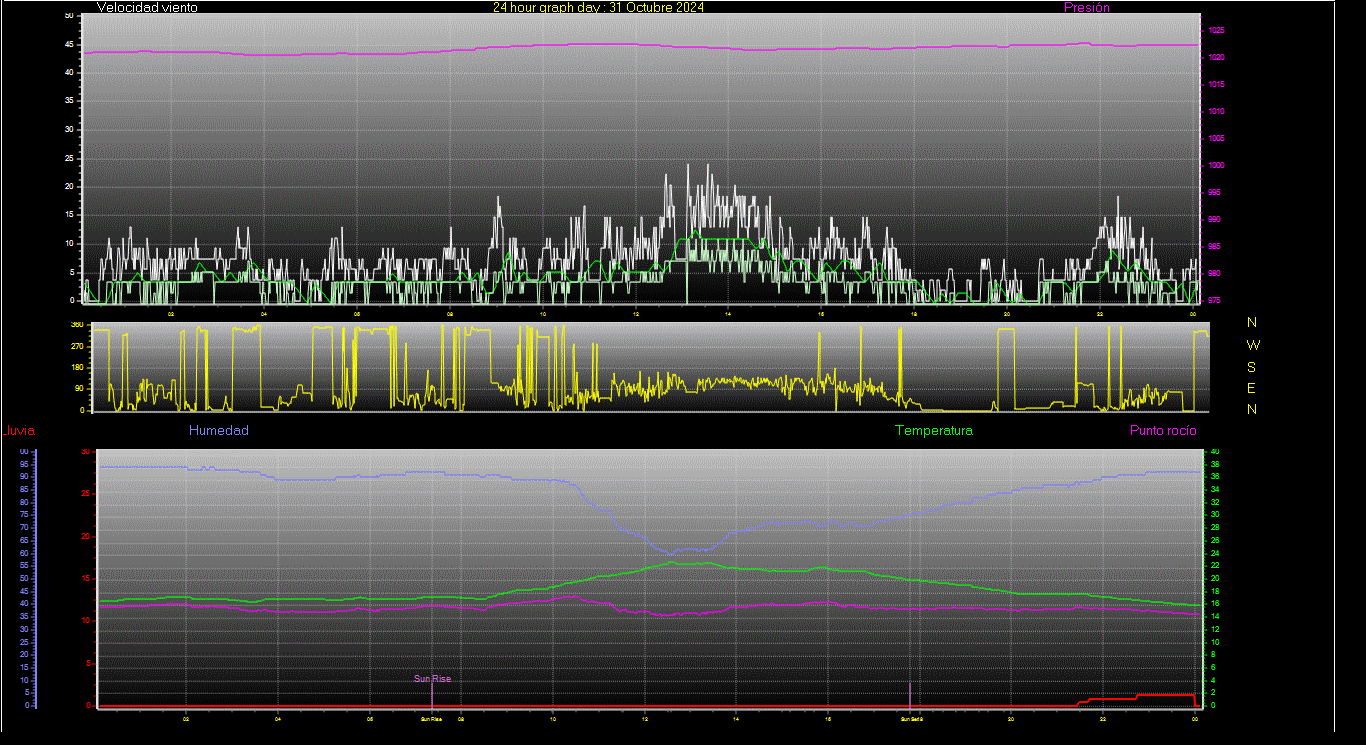Click the sunset vertical marker line in lower chart
This screenshot has width=1366, height=745.
[910, 695]
